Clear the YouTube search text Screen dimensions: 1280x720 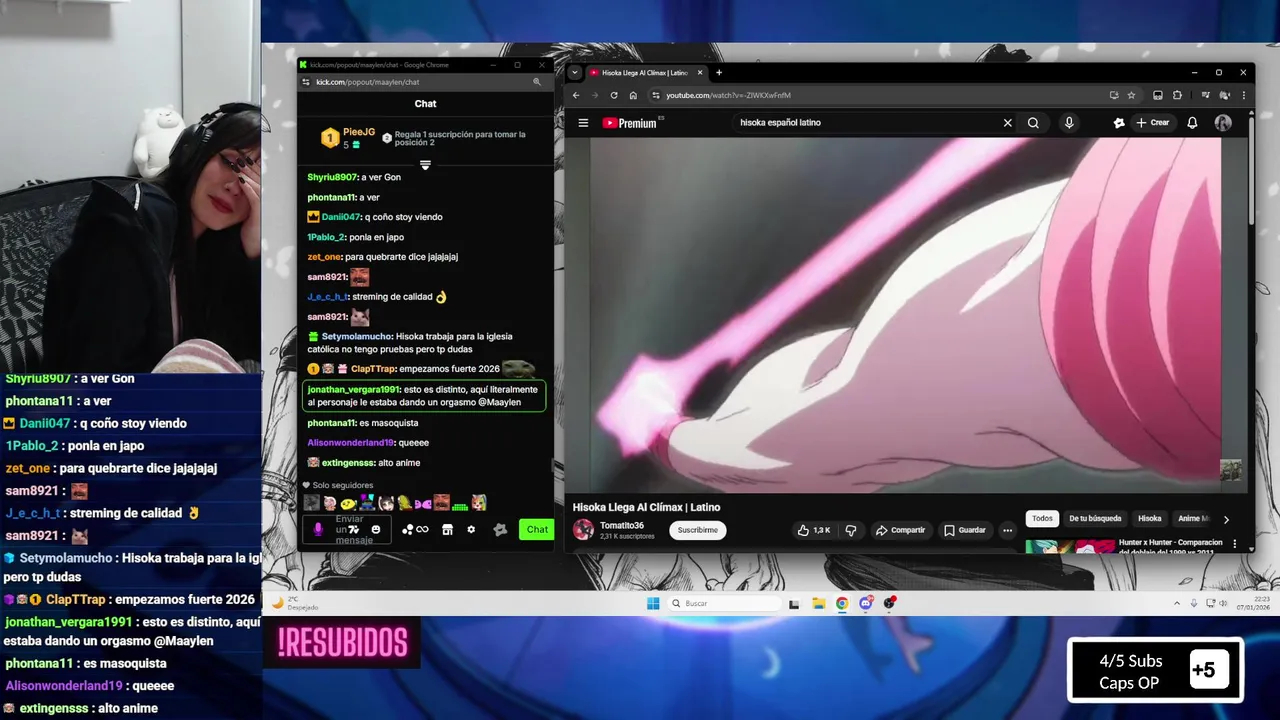1007,123
